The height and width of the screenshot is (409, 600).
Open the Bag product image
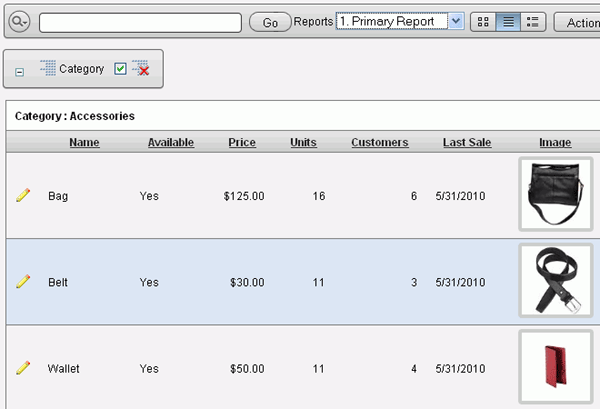(556, 195)
